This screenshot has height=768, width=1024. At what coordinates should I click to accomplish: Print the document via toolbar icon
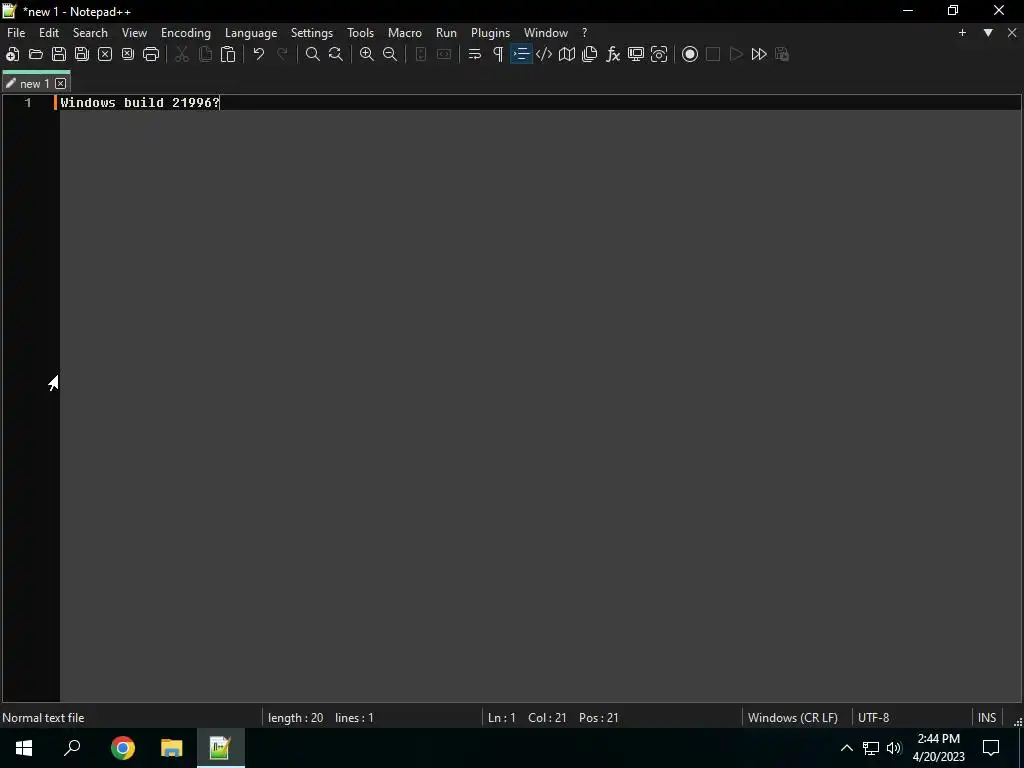pyautogui.click(x=151, y=54)
